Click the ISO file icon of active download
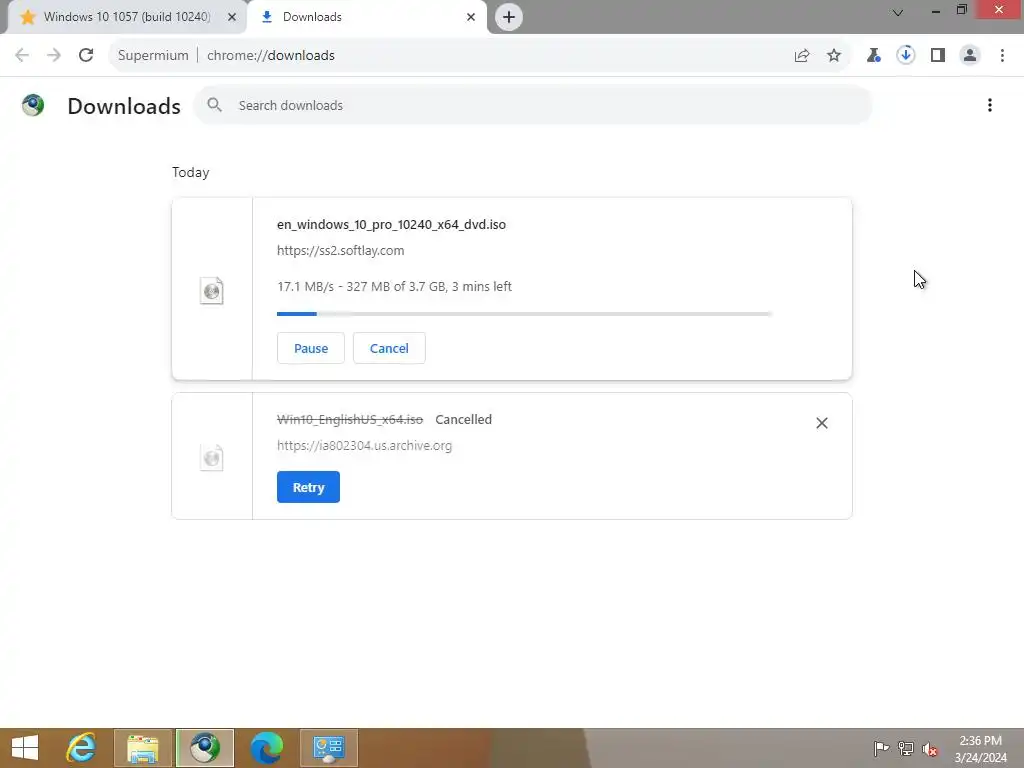Viewport: 1024px width, 768px height. [212, 291]
